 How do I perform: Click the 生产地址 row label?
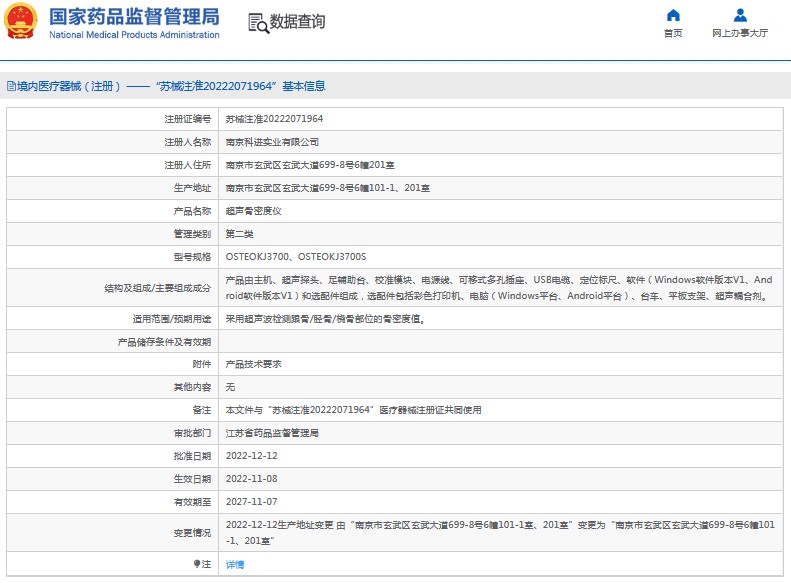coord(192,188)
